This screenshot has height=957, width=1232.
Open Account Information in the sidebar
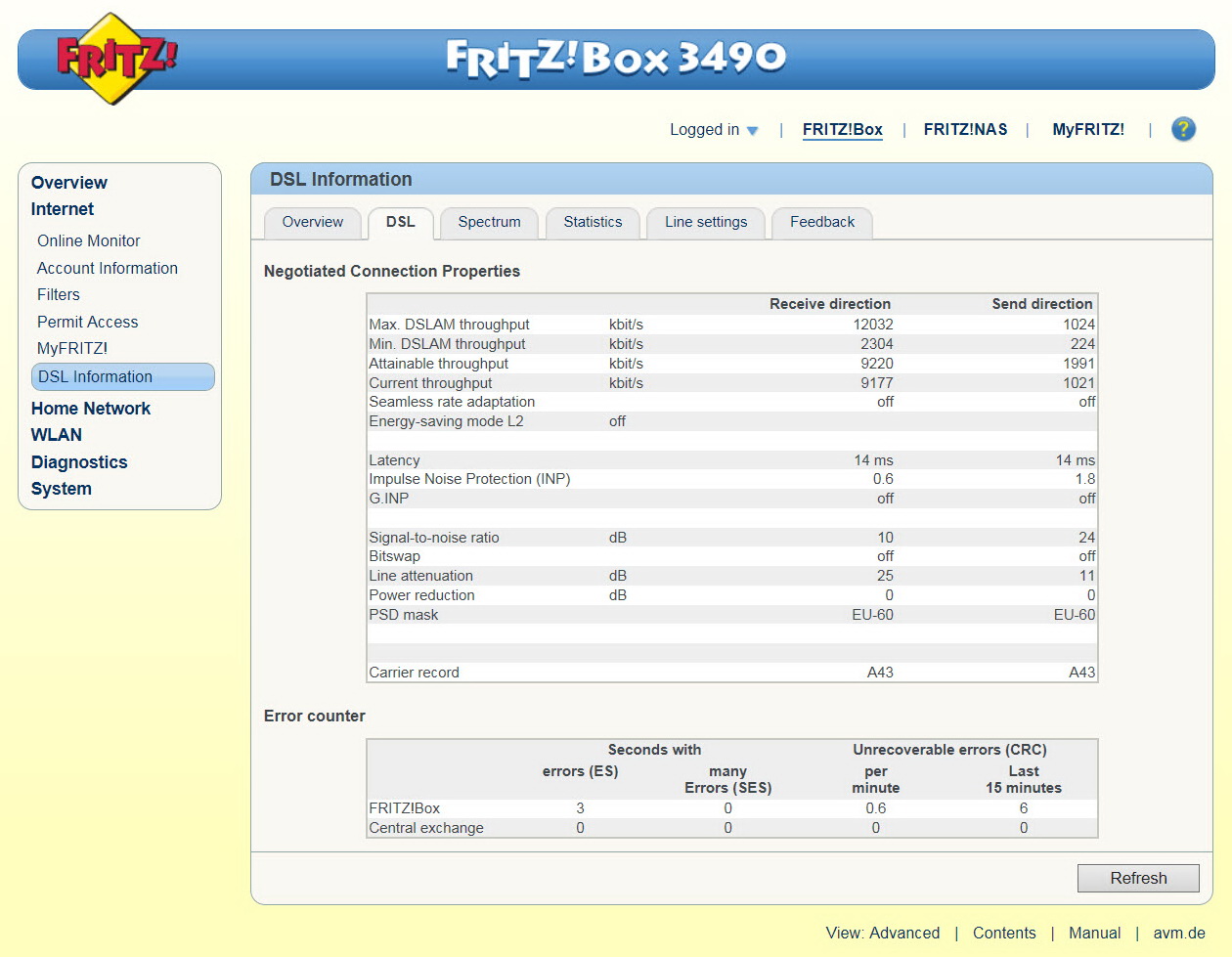(108, 268)
